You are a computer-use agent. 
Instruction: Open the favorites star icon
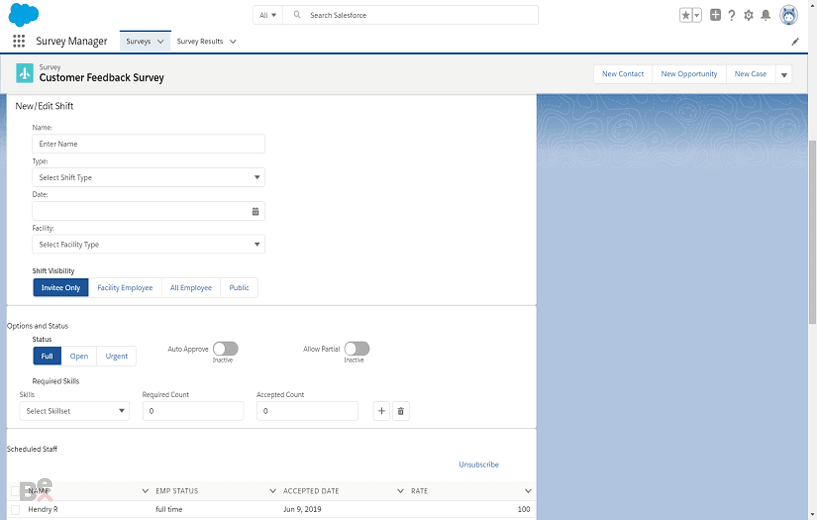click(686, 16)
